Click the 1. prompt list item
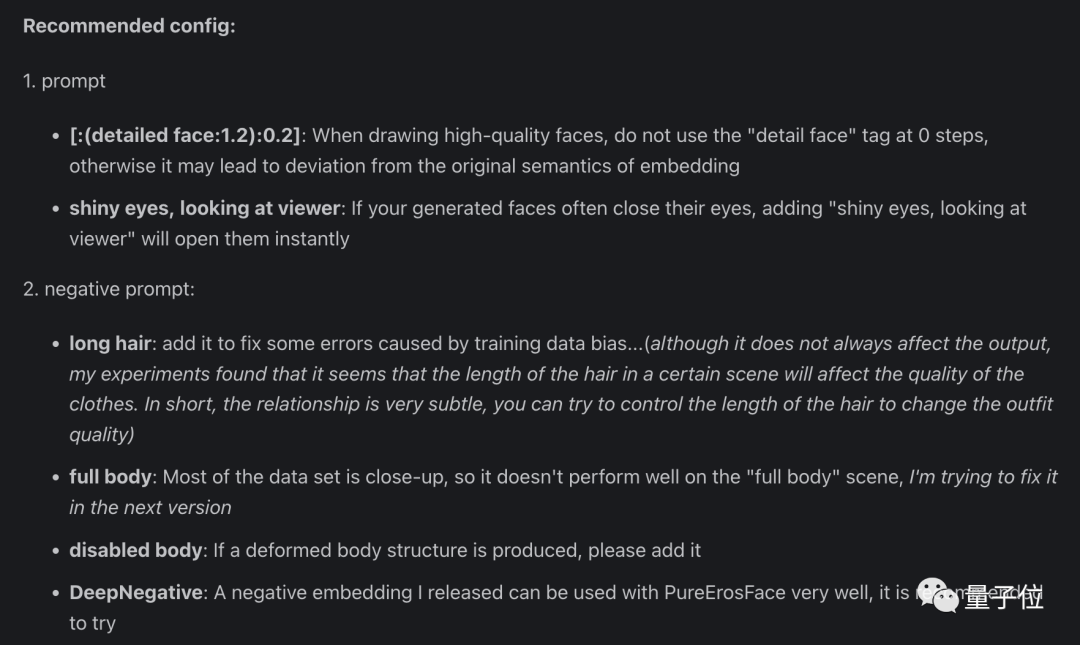This screenshot has height=645, width=1080. [x=64, y=81]
